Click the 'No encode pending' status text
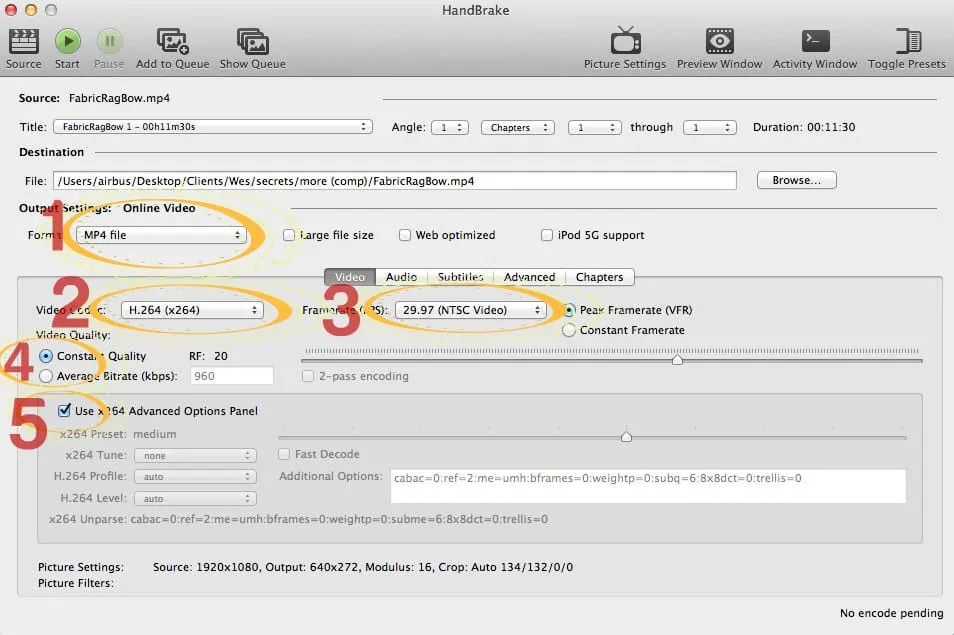 pyautogui.click(x=891, y=613)
